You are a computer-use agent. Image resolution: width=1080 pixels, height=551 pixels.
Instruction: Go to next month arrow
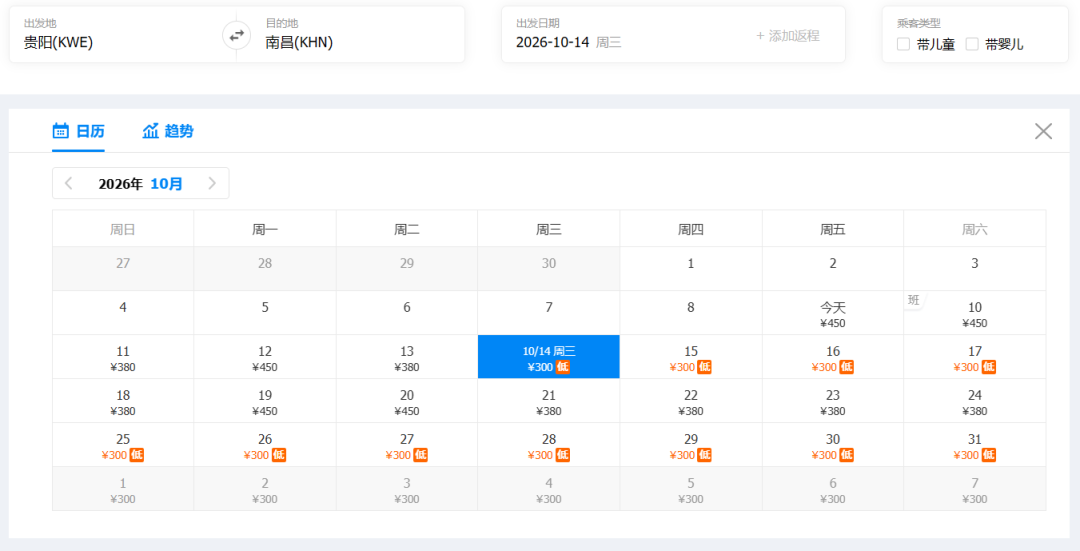[212, 183]
